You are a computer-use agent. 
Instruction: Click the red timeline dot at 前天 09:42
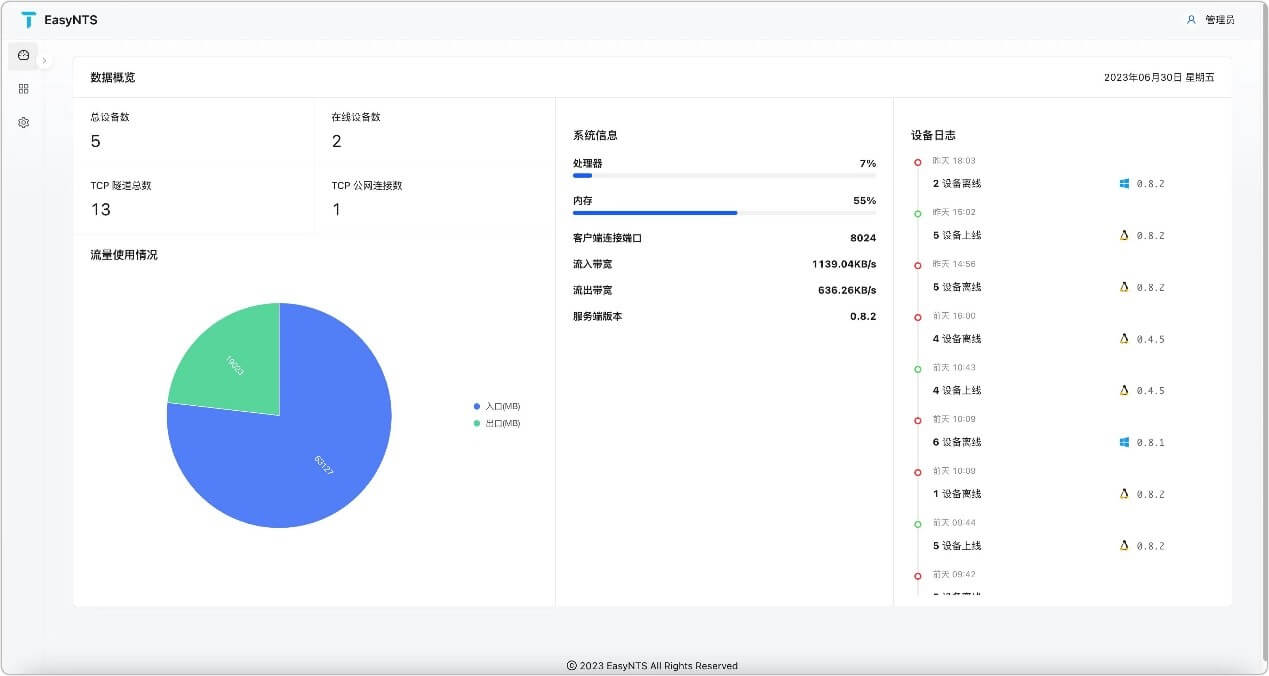tap(918, 576)
